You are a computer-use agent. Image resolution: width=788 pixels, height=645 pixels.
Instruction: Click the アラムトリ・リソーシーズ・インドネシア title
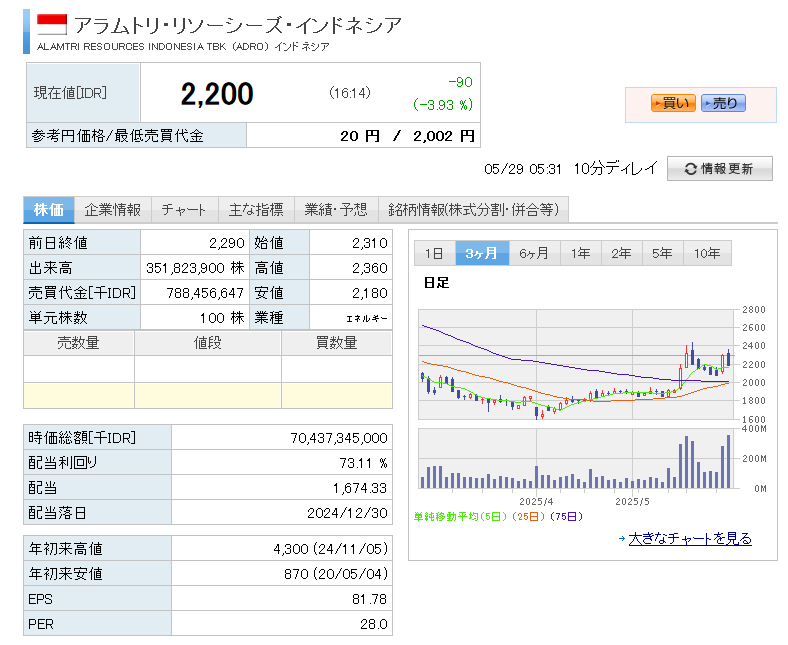[x=238, y=25]
